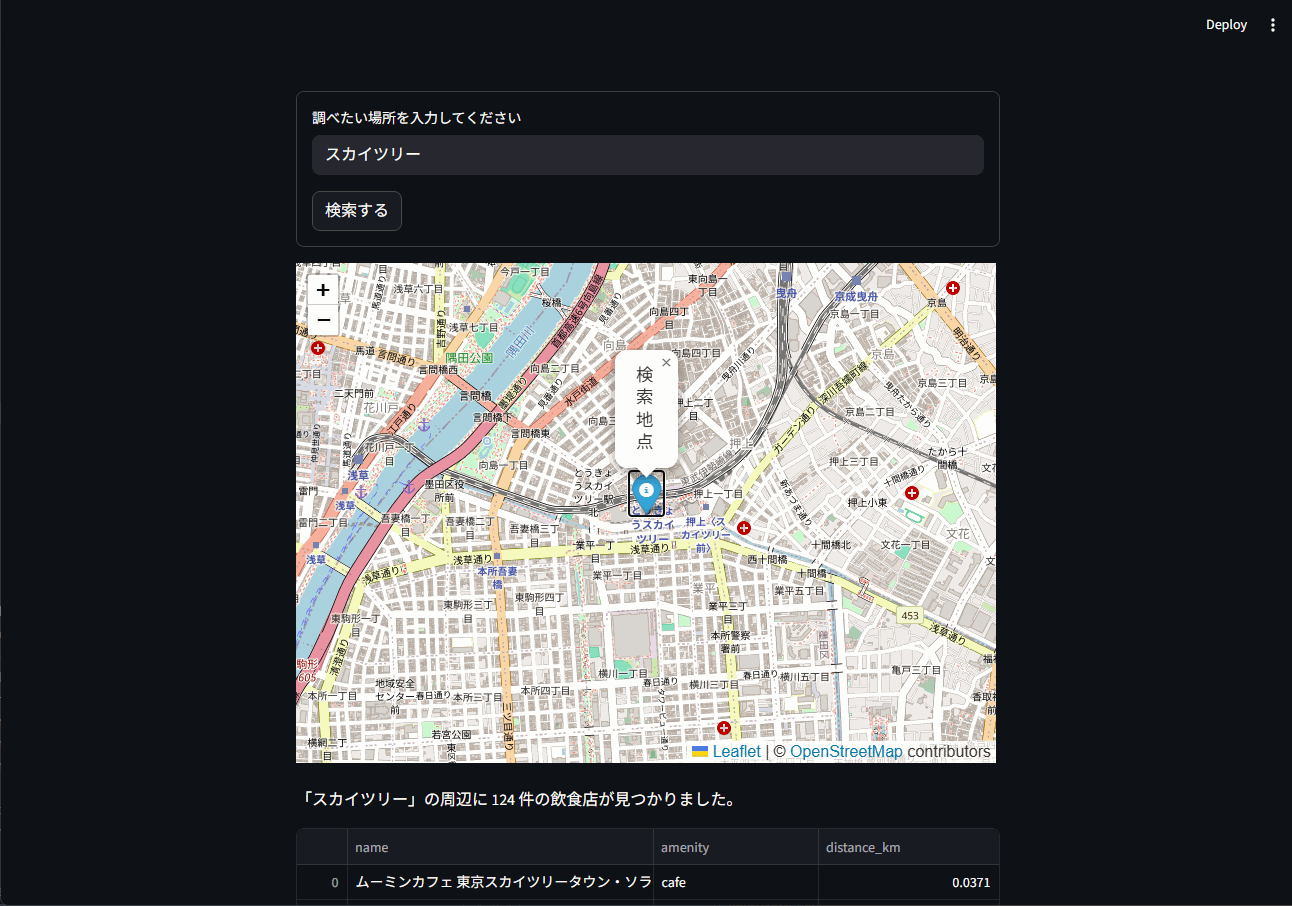1292x906 pixels.
Task: Click the 検索地点 popup text
Action: [645, 408]
